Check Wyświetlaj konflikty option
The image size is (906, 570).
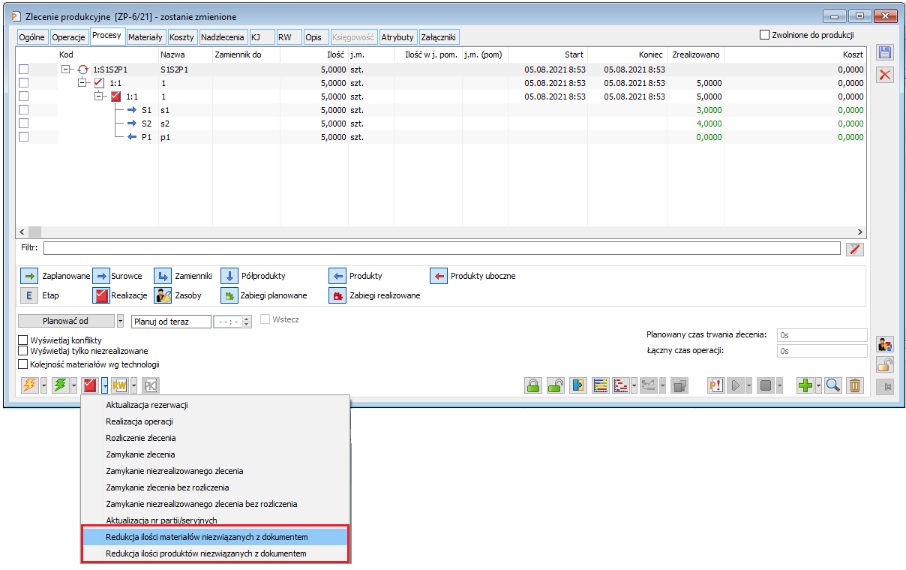point(24,340)
